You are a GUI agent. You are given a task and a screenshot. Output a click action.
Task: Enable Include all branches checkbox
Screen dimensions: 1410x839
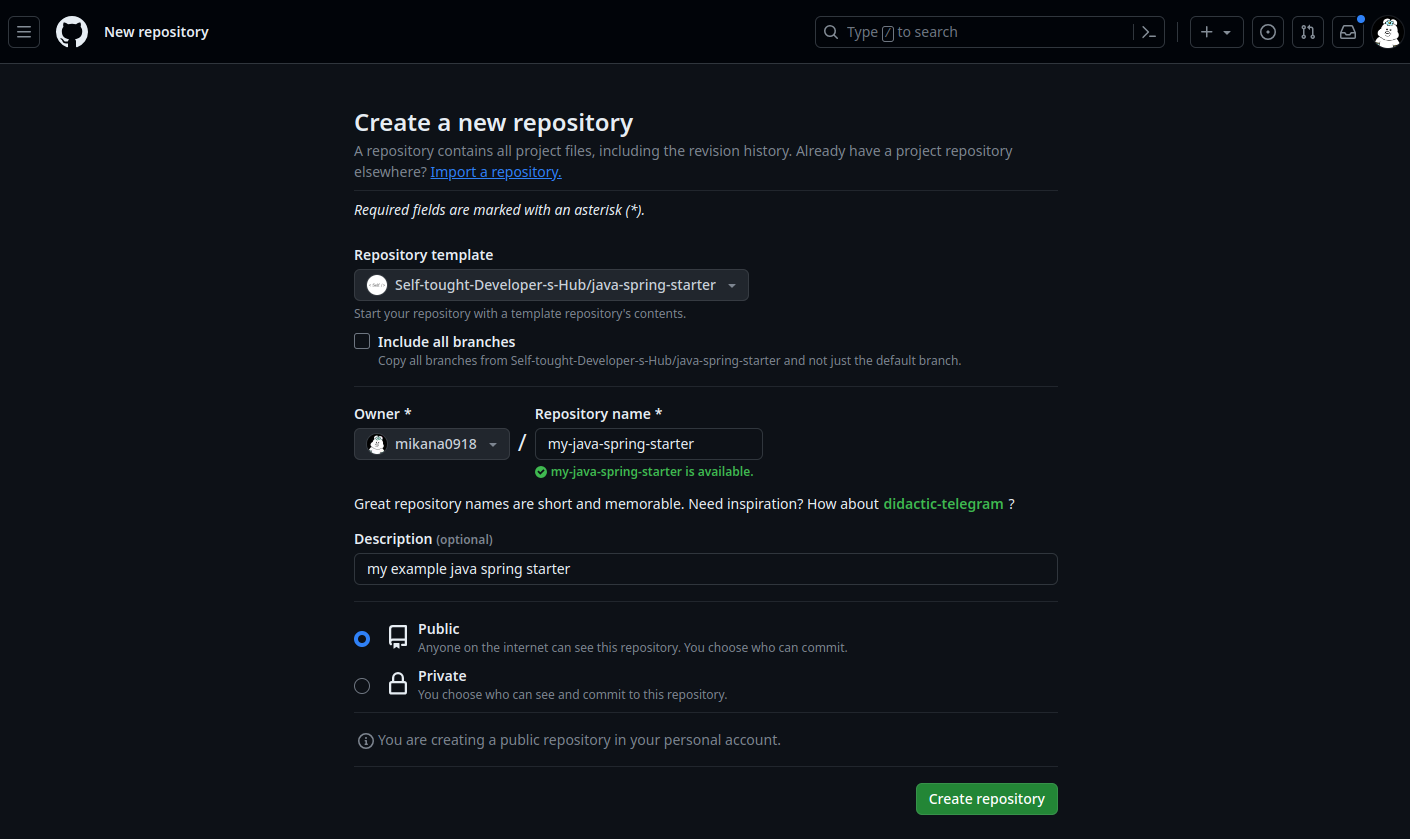(362, 341)
